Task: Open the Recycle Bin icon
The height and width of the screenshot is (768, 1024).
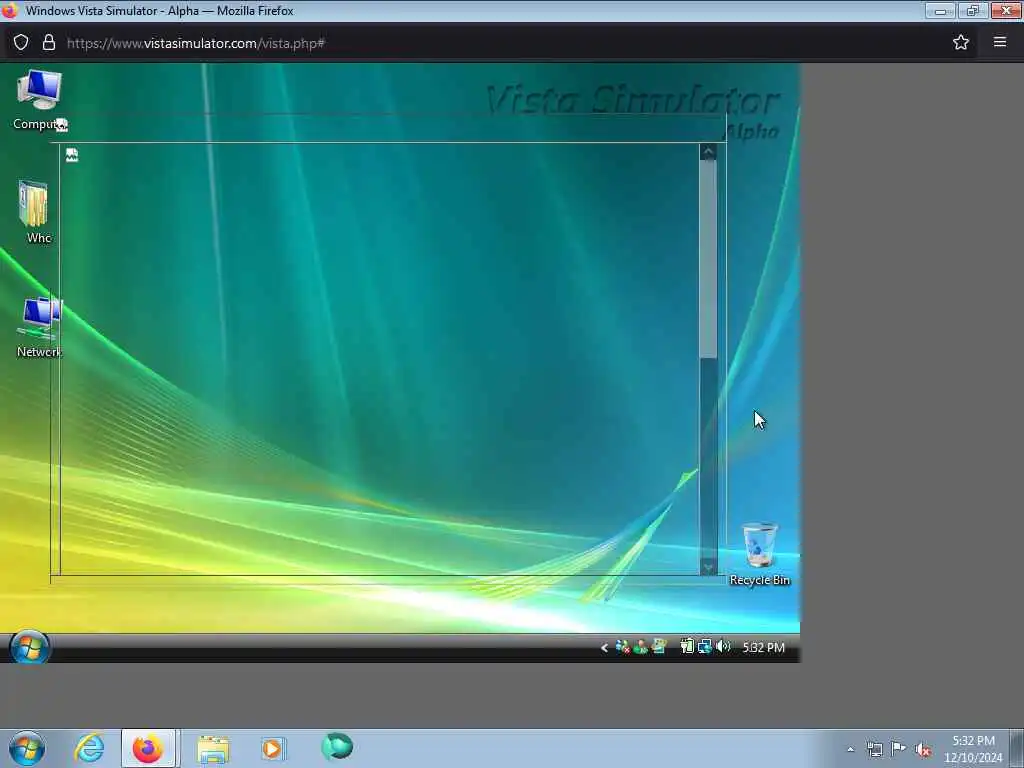Action: [760, 554]
